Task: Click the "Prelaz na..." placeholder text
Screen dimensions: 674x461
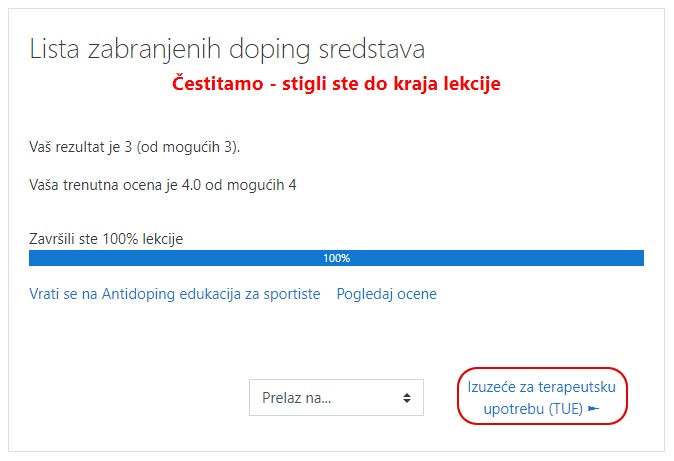Action: [296, 398]
